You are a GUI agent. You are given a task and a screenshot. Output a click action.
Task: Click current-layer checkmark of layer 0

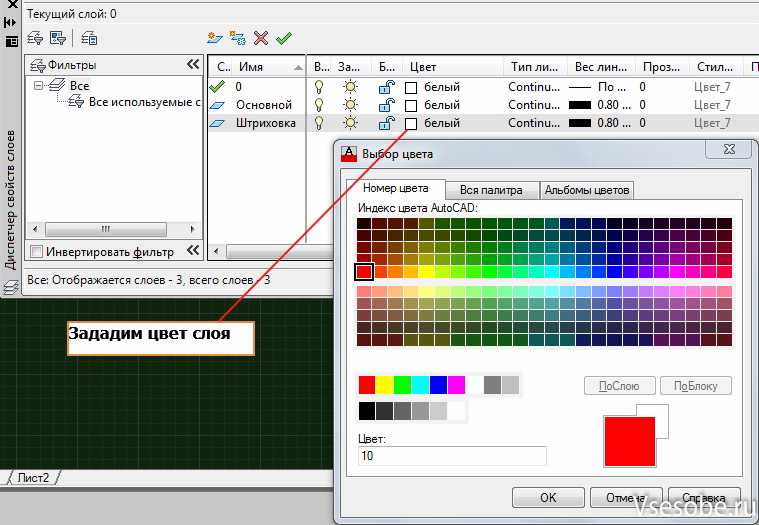point(217,87)
